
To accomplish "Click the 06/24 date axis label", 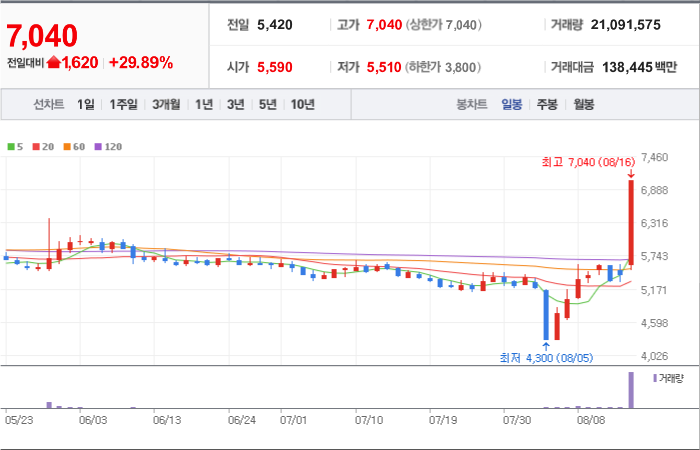I will point(242,420).
